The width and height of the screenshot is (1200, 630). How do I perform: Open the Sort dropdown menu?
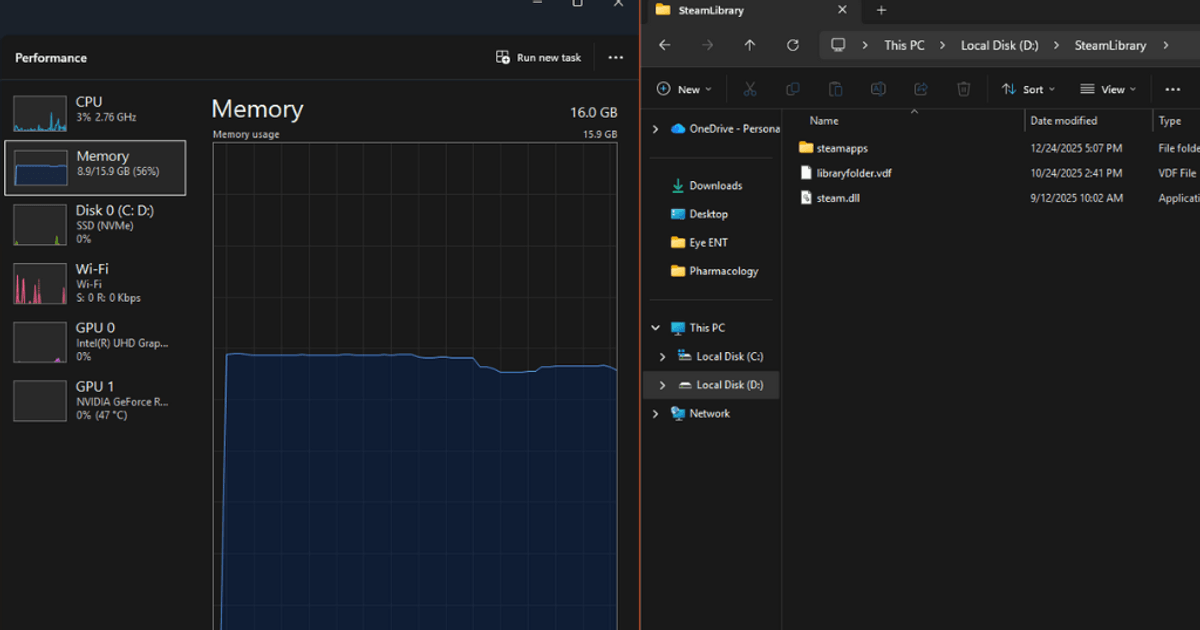coord(1028,89)
